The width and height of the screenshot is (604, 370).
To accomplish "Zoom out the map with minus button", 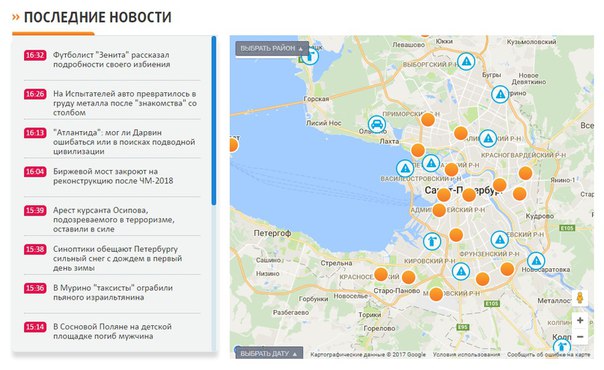I will coord(580,337).
